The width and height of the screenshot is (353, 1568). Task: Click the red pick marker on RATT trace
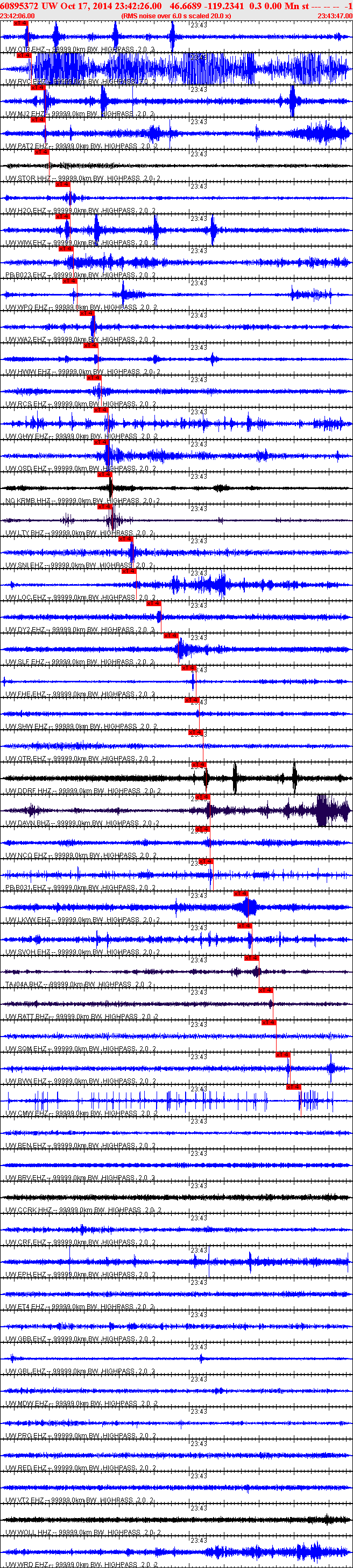(265, 990)
